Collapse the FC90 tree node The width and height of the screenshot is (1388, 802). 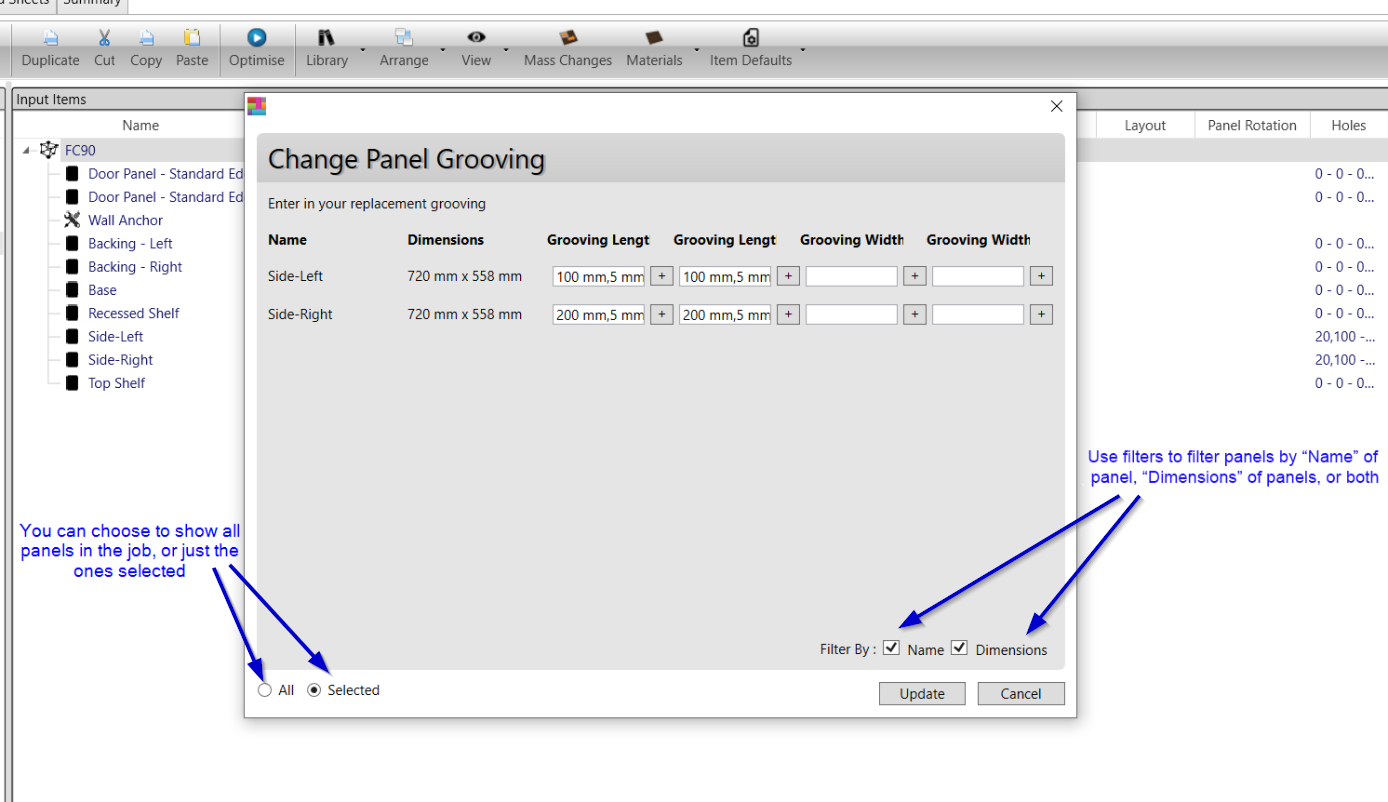click(x=26, y=150)
